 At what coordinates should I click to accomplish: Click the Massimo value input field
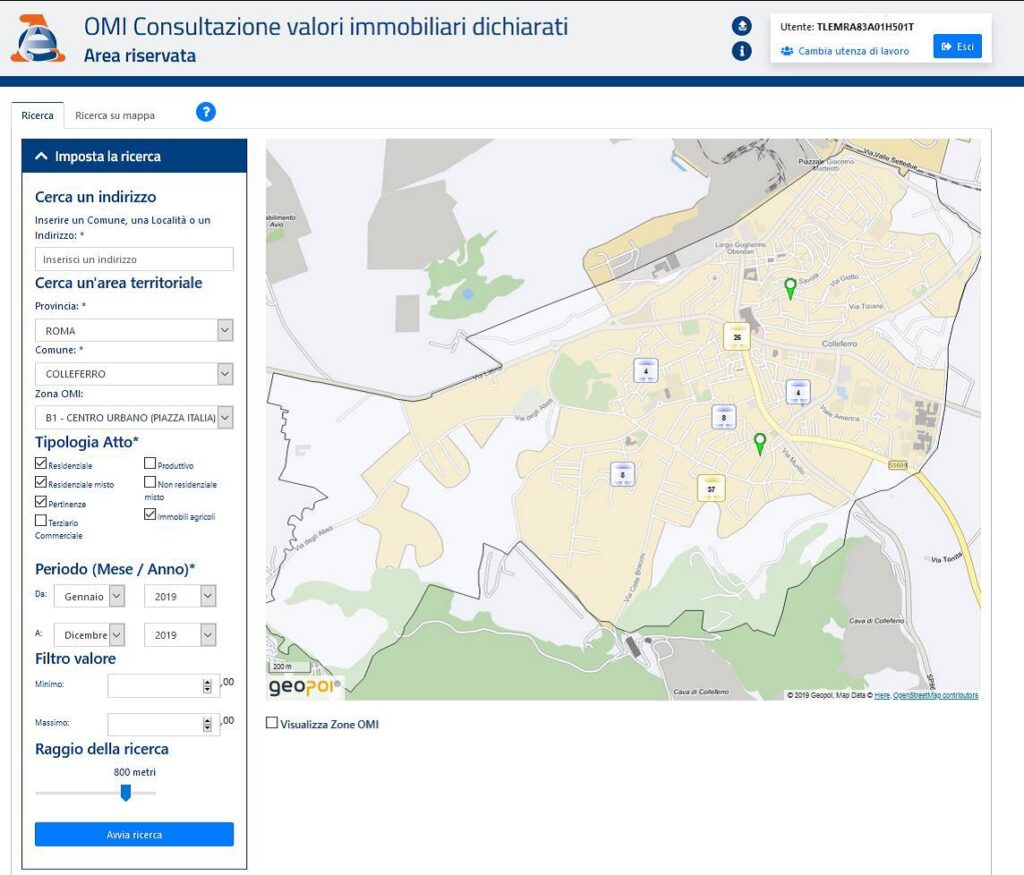(x=163, y=724)
